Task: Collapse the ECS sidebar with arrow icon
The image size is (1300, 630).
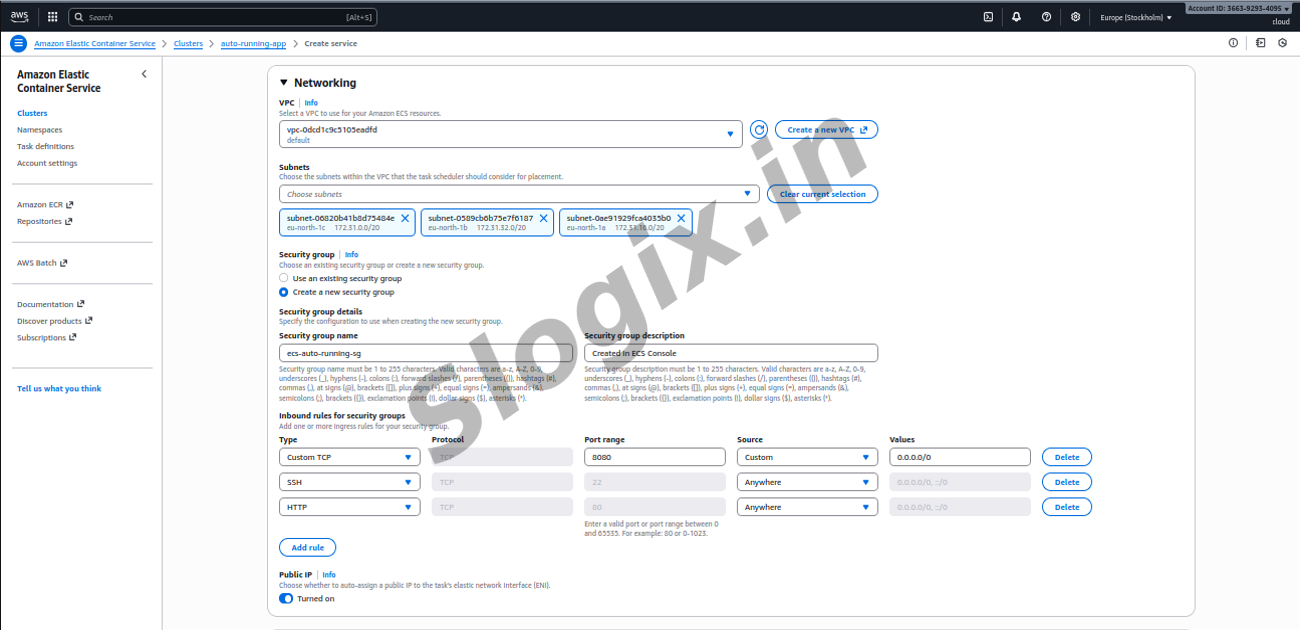Action: 144,74
